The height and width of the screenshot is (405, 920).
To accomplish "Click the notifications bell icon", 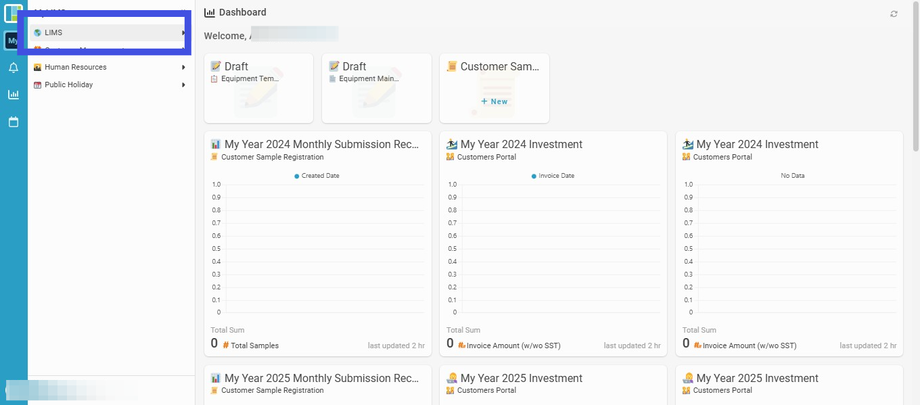I will click(13, 68).
